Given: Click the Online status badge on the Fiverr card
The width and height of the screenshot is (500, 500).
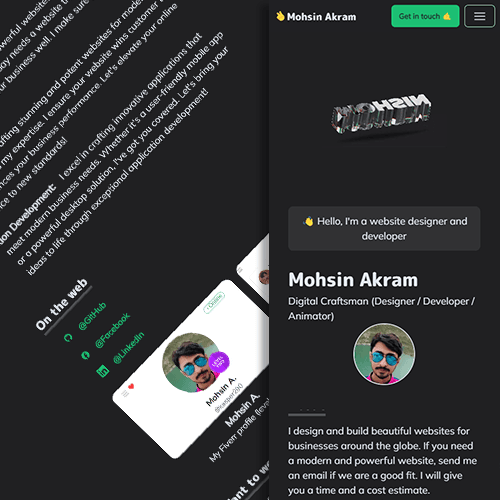Looking at the screenshot, I should (x=214, y=303).
